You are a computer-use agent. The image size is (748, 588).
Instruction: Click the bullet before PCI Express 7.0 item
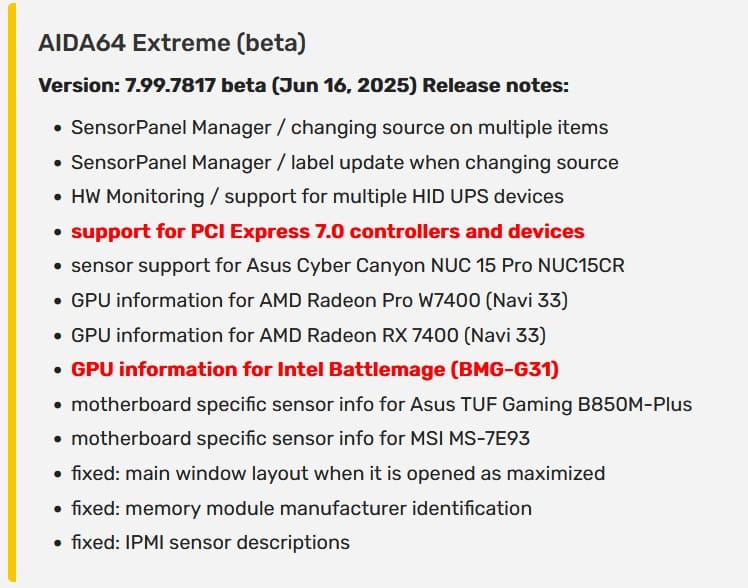(x=58, y=232)
